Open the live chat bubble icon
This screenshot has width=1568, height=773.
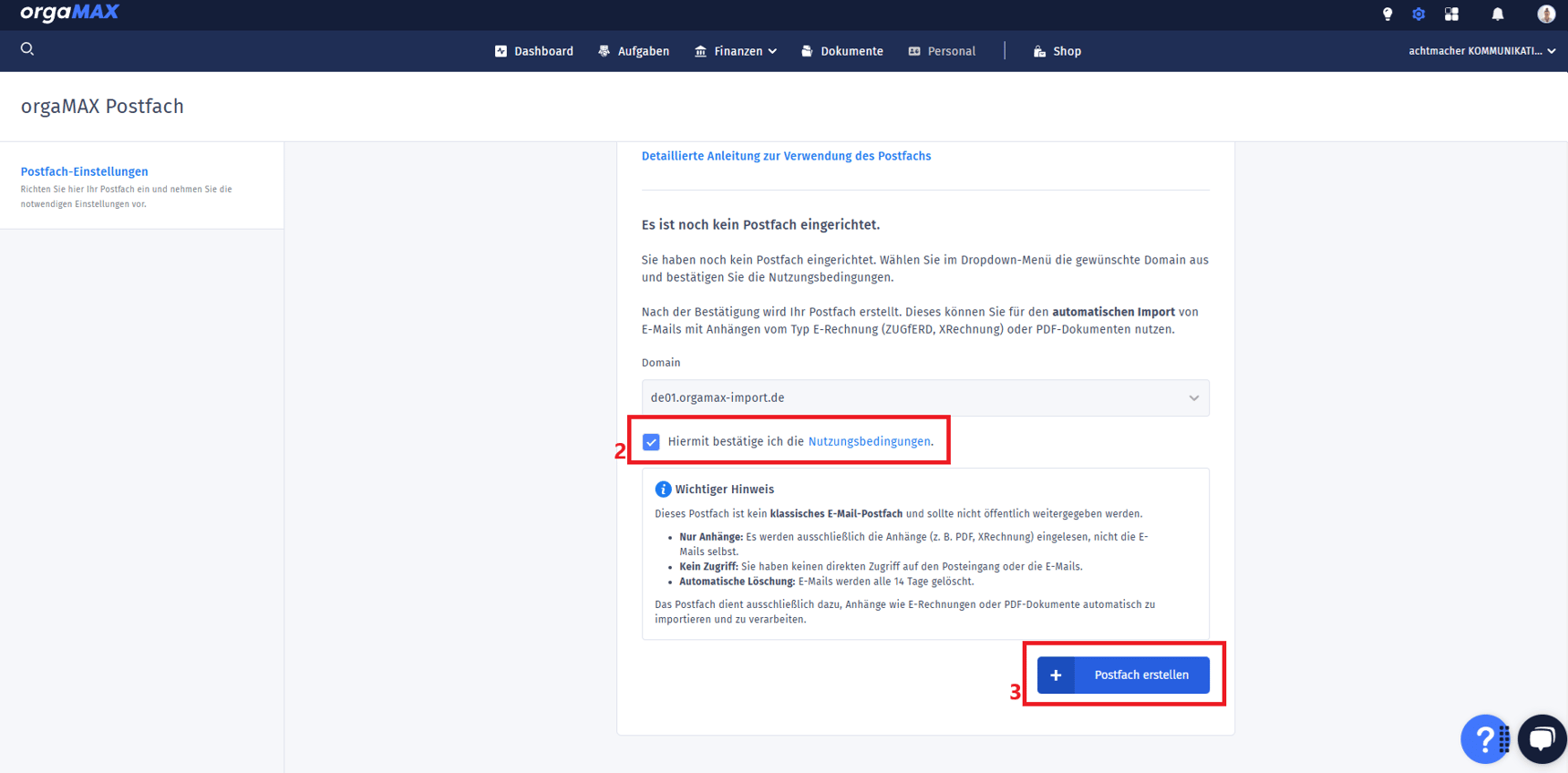[1542, 738]
